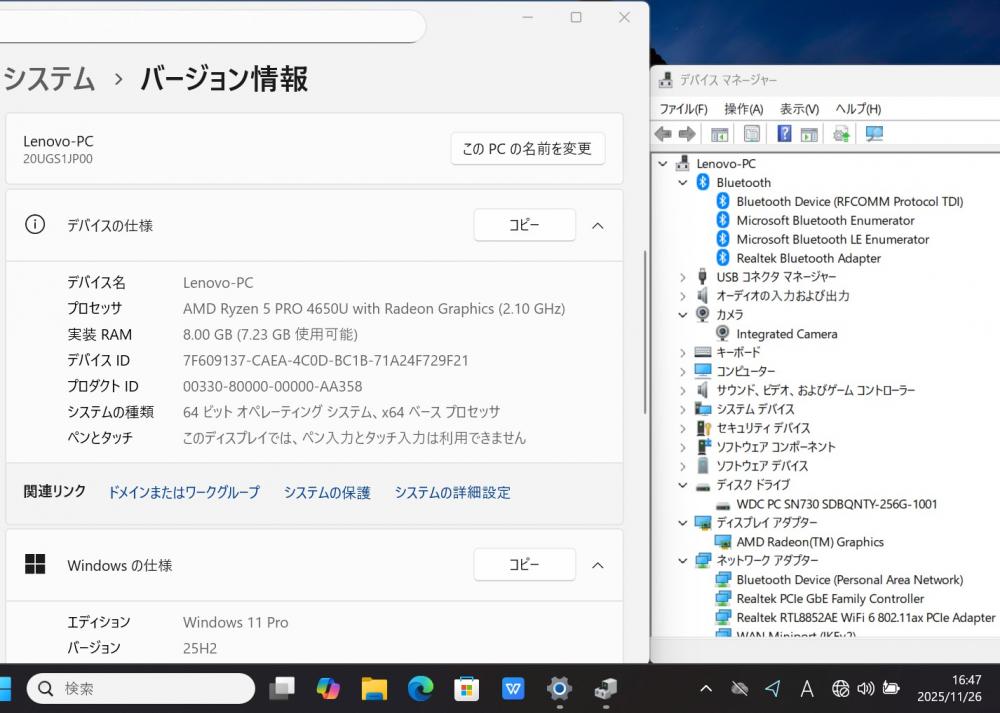Select the Integrated Camera device
The height and width of the screenshot is (713, 1000).
tap(786, 334)
